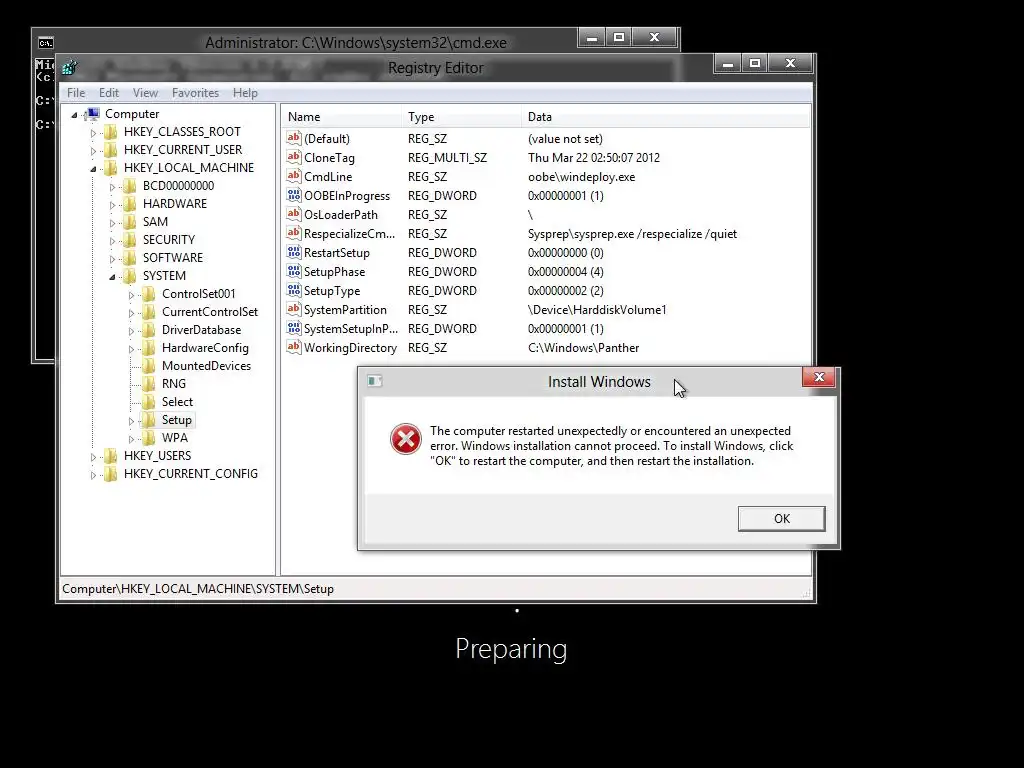Click the SetupPhase DWORD icon

point(294,270)
